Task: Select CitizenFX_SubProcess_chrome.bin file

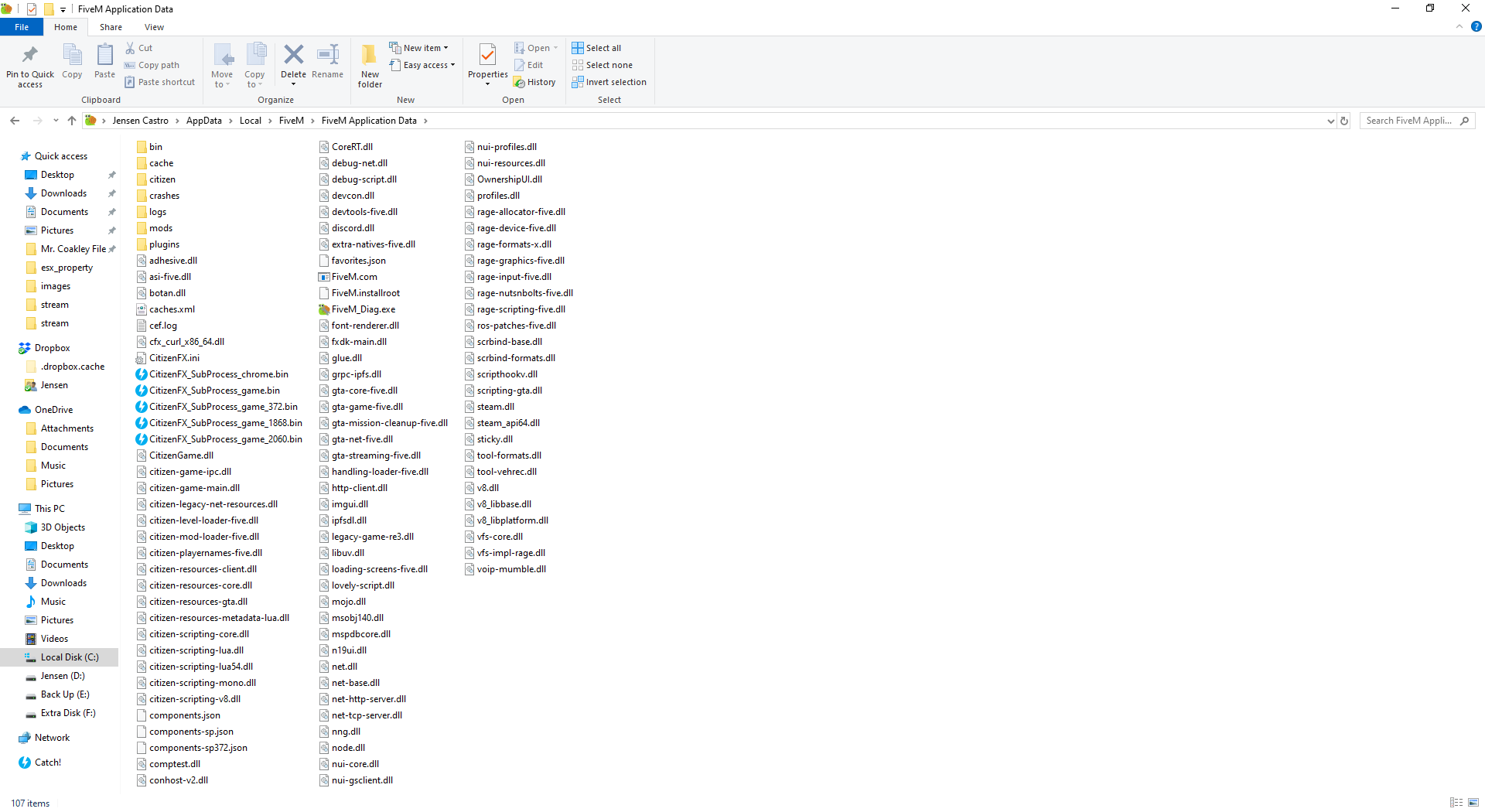Action: (x=212, y=374)
